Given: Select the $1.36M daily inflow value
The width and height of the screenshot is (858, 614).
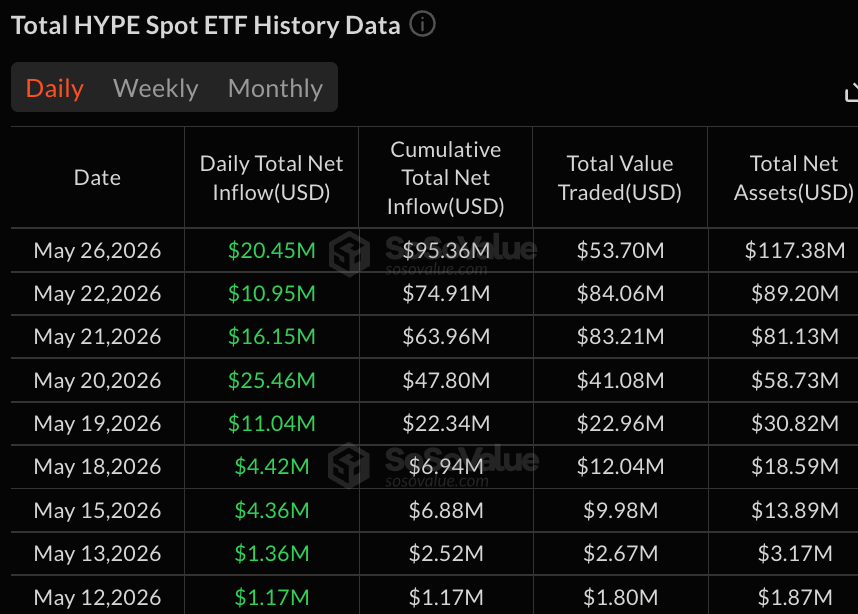Looking at the screenshot, I should [272, 553].
